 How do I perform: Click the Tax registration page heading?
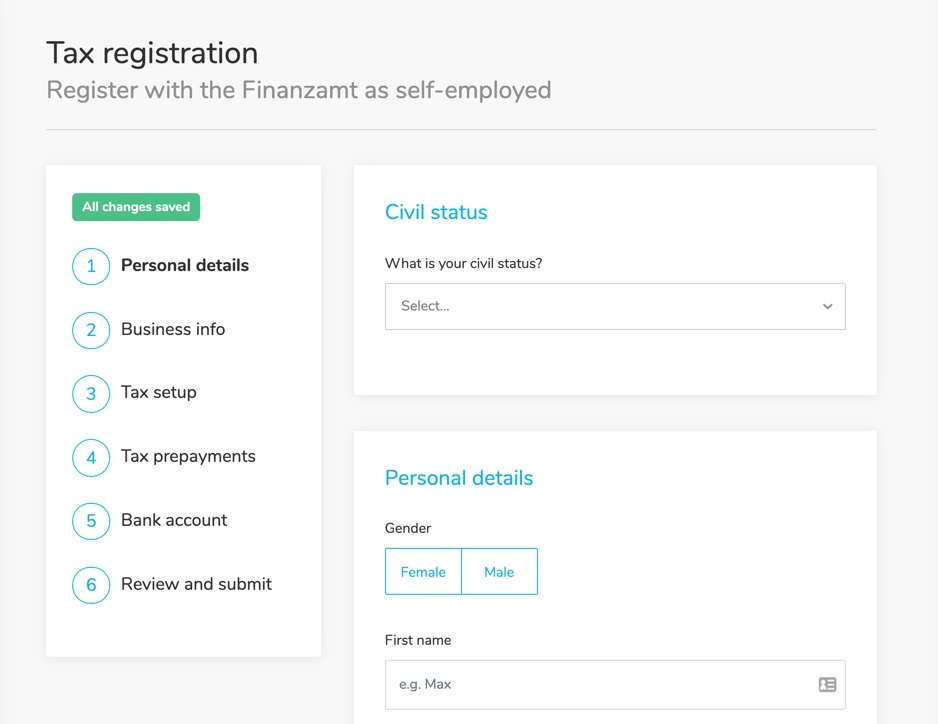click(x=152, y=53)
